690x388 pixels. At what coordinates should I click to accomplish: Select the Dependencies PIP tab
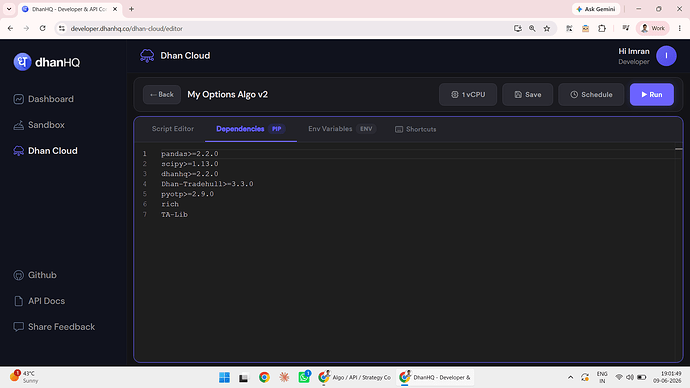pos(250,129)
